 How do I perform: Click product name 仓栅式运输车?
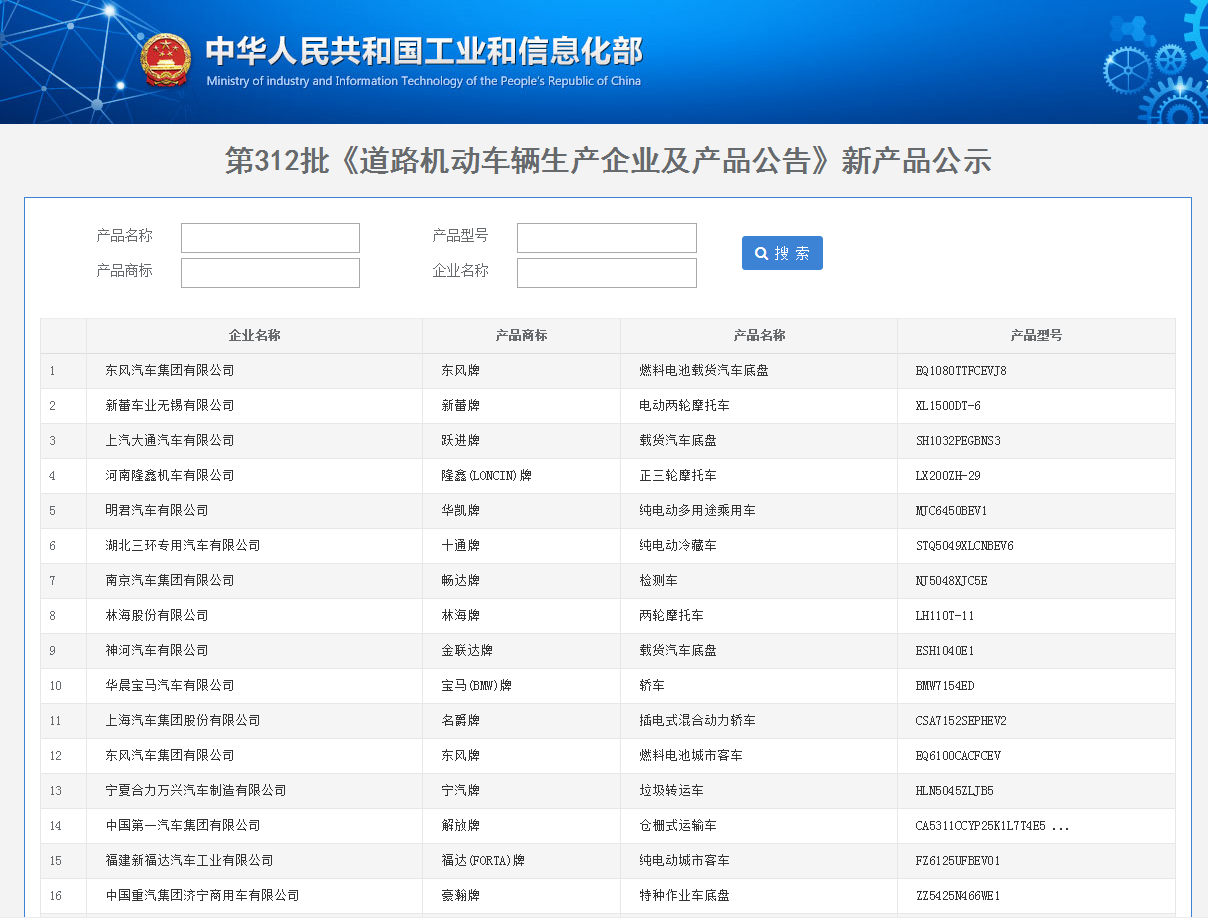click(x=678, y=826)
